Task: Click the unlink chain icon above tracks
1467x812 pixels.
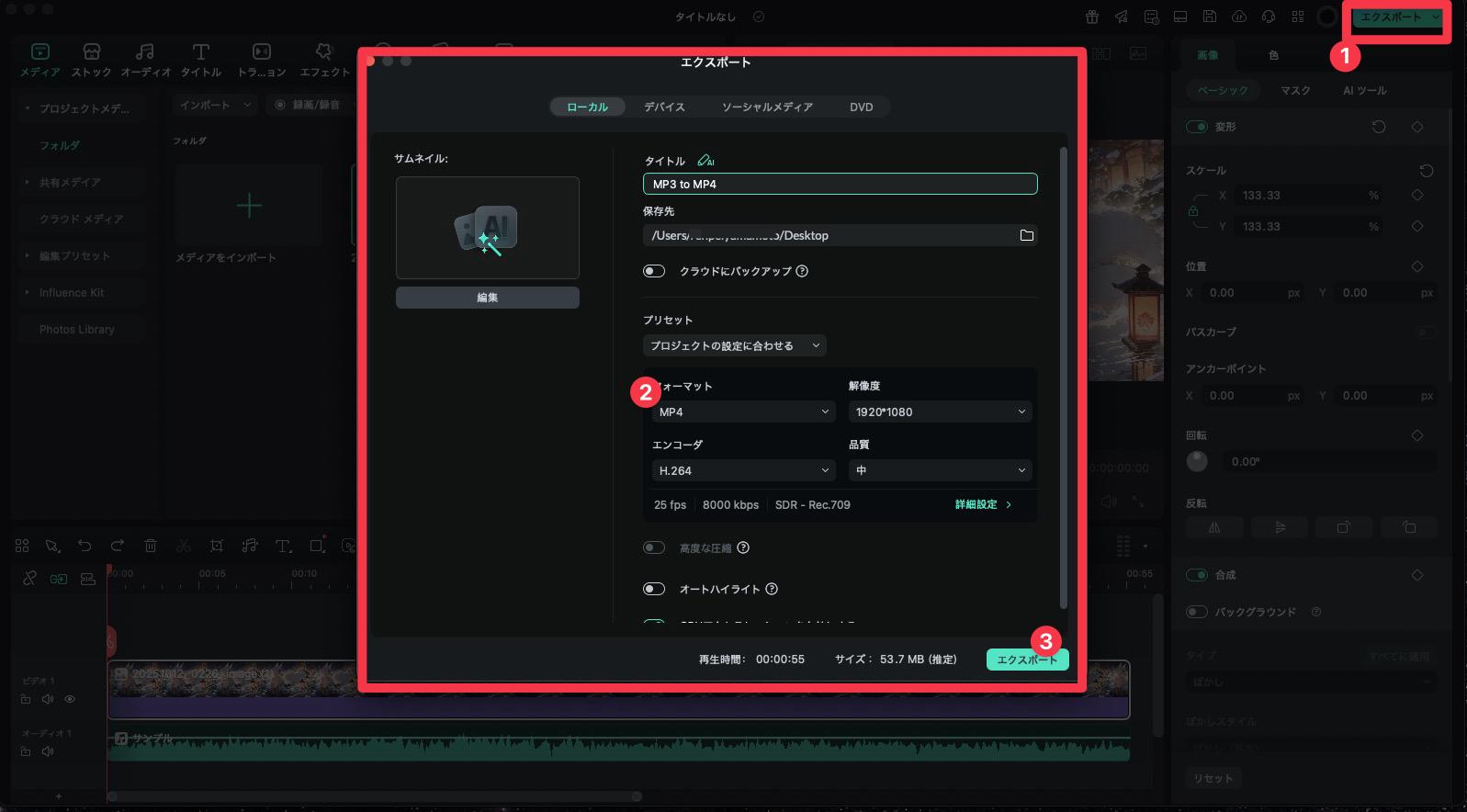Action: (x=29, y=579)
